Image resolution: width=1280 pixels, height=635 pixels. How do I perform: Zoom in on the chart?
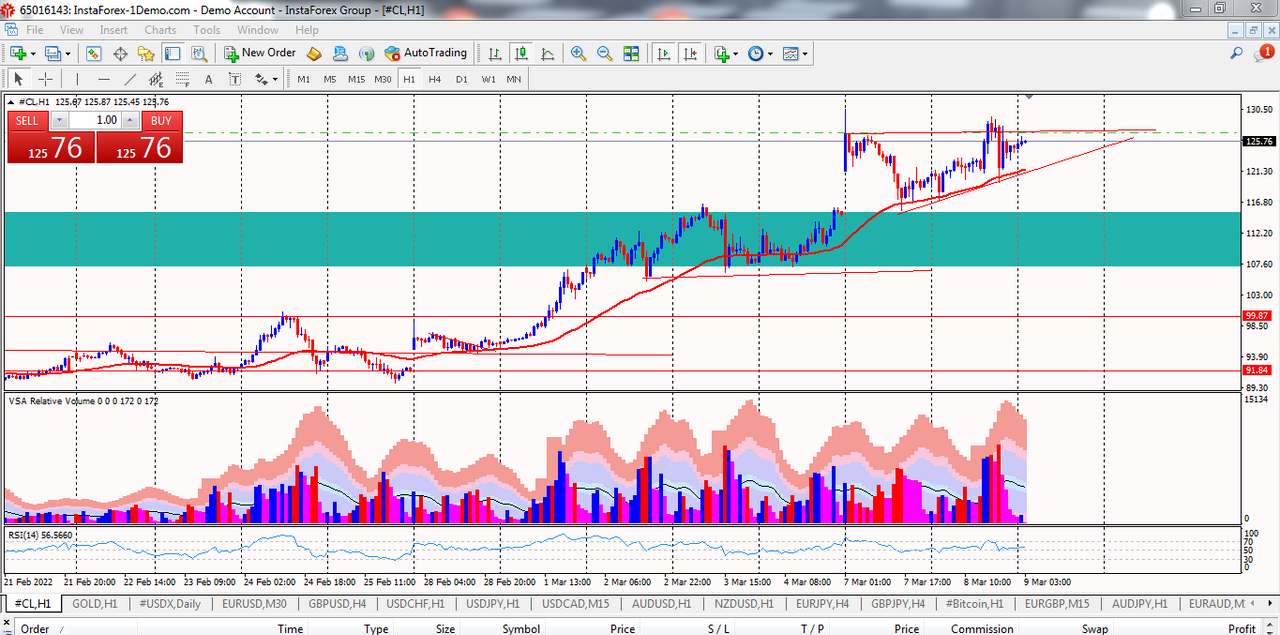click(578, 53)
